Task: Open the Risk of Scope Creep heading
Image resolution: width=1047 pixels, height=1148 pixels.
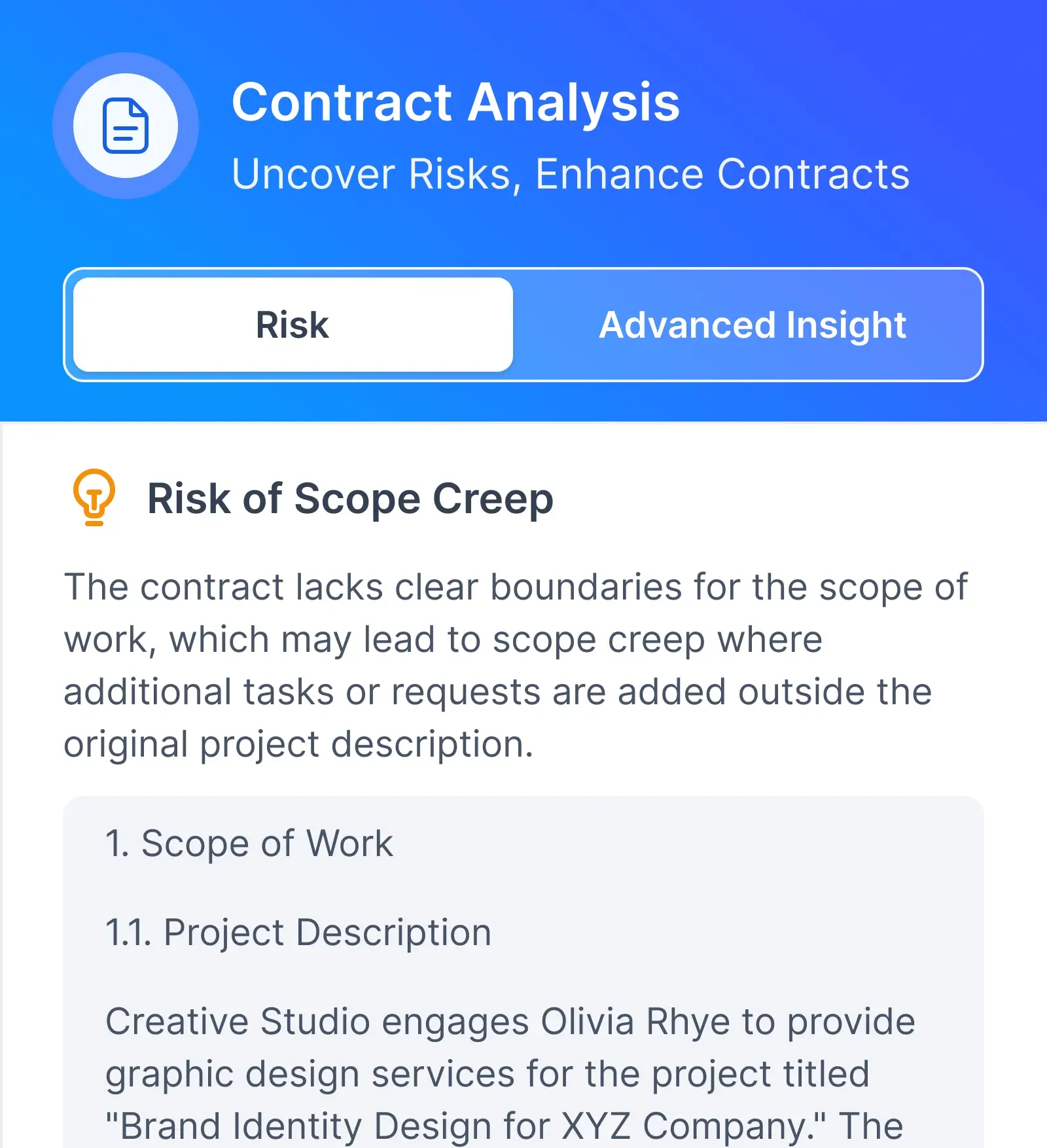Action: point(350,500)
